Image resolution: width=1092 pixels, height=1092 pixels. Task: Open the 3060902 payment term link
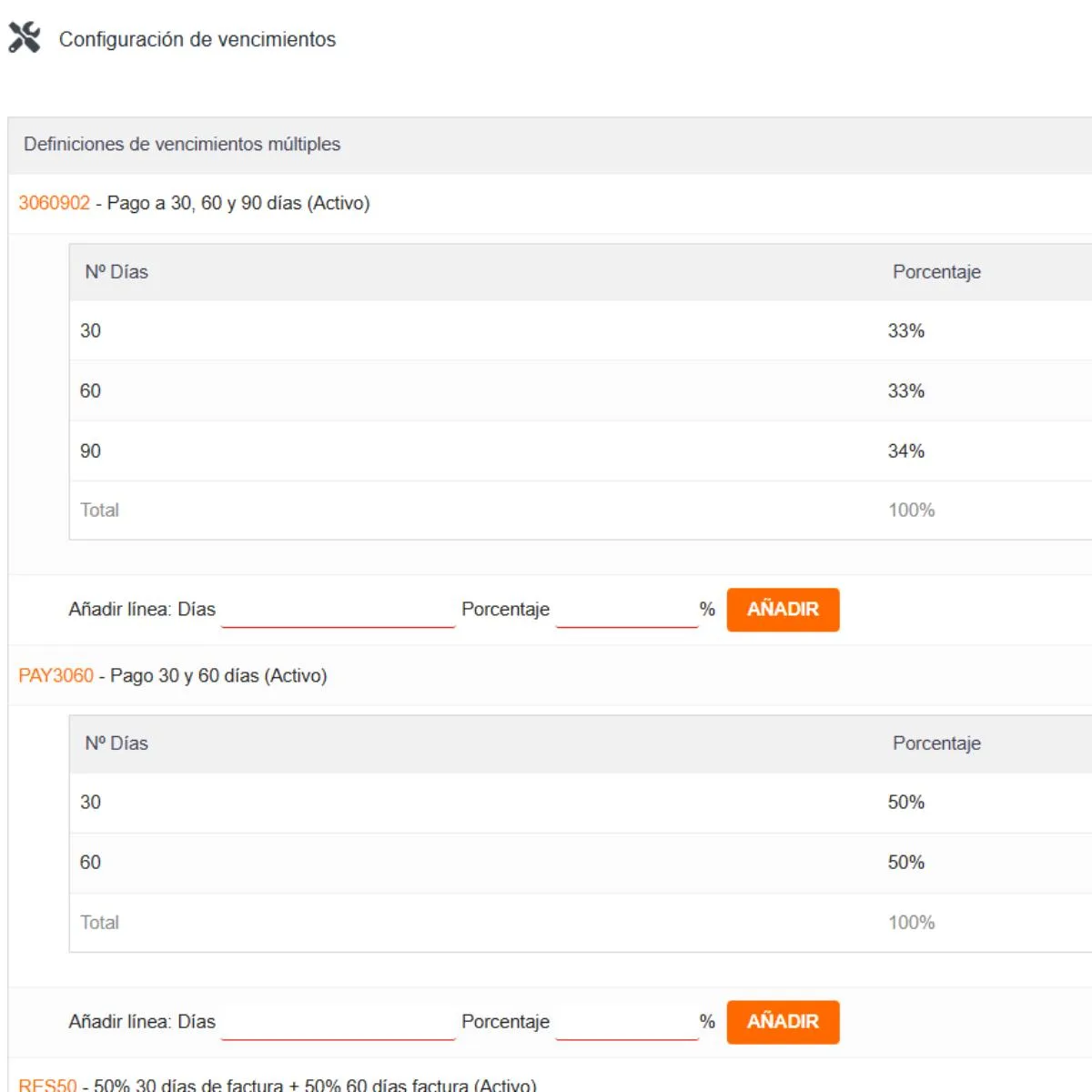click(x=55, y=203)
